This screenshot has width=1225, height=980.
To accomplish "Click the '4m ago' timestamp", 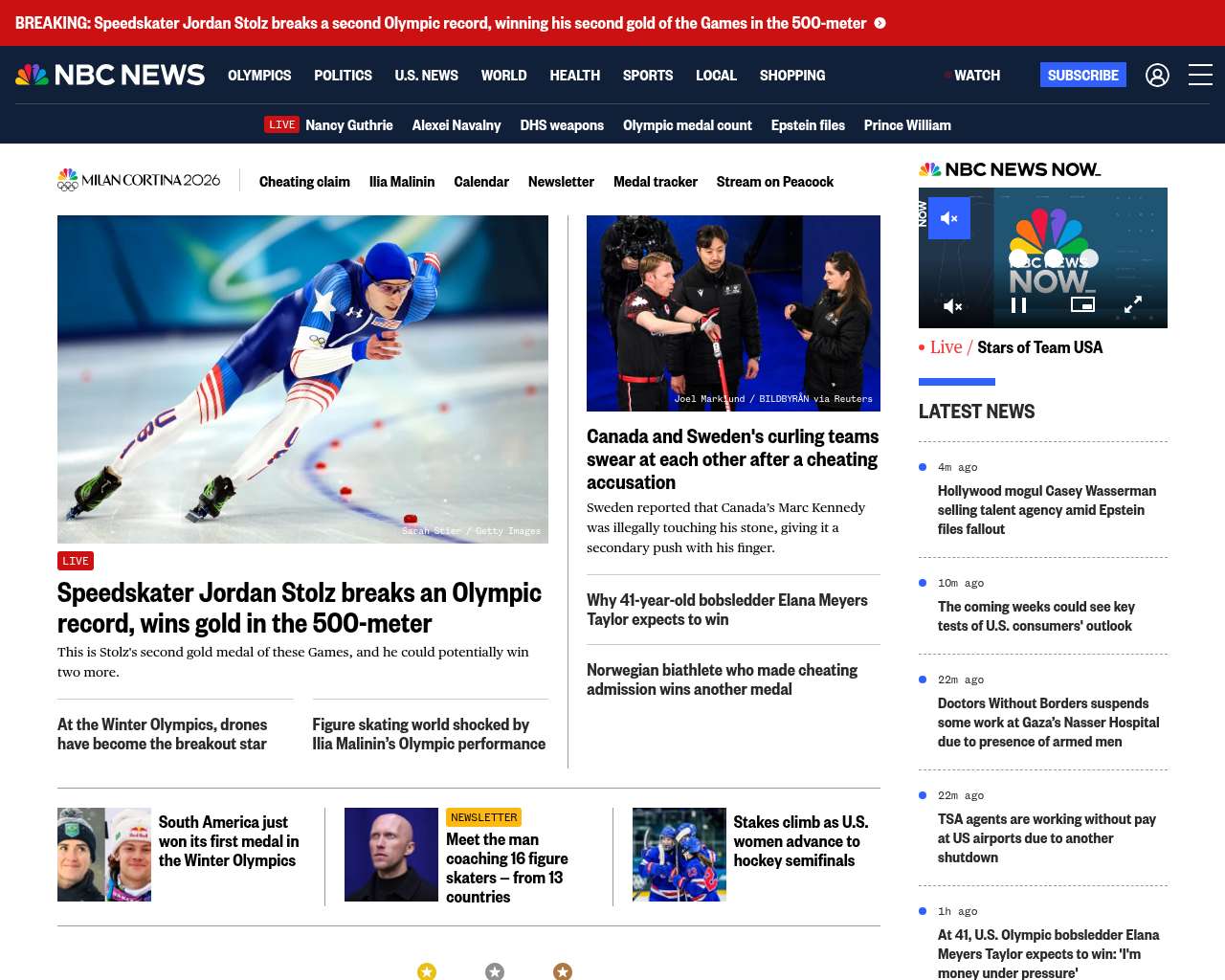I will 958,467.
